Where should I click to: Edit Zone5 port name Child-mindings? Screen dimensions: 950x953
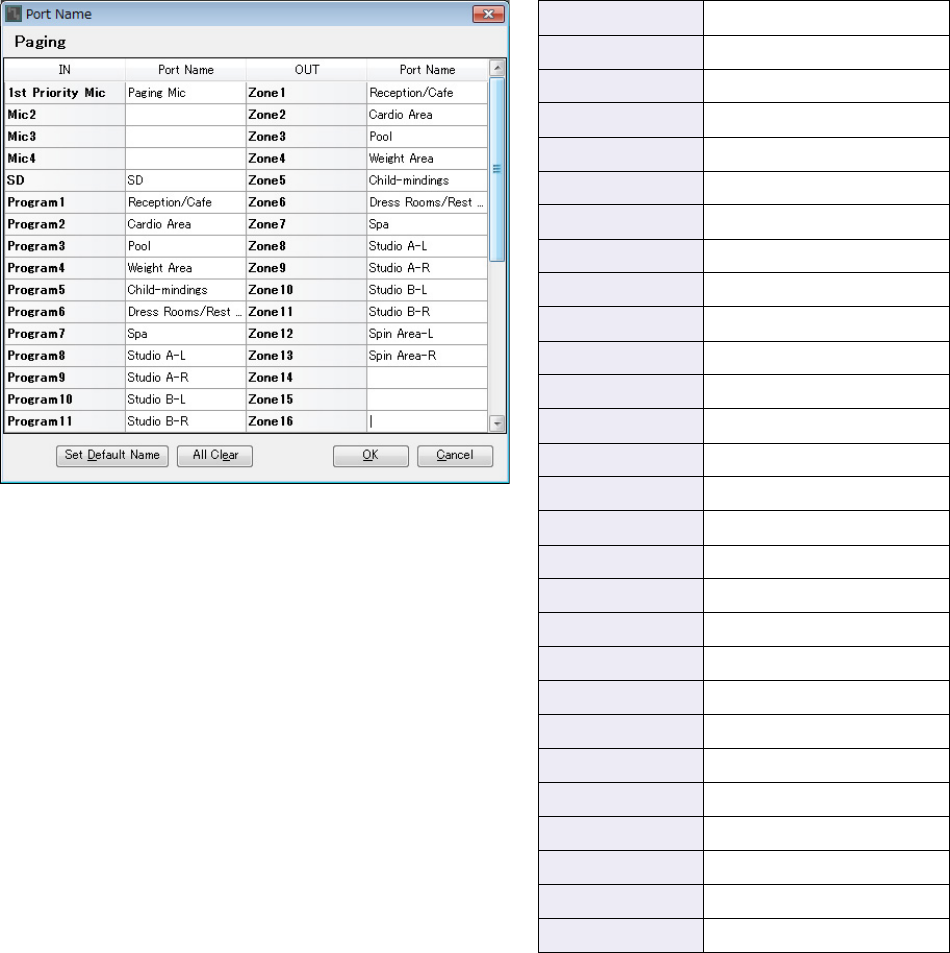pyautogui.click(x=427, y=180)
